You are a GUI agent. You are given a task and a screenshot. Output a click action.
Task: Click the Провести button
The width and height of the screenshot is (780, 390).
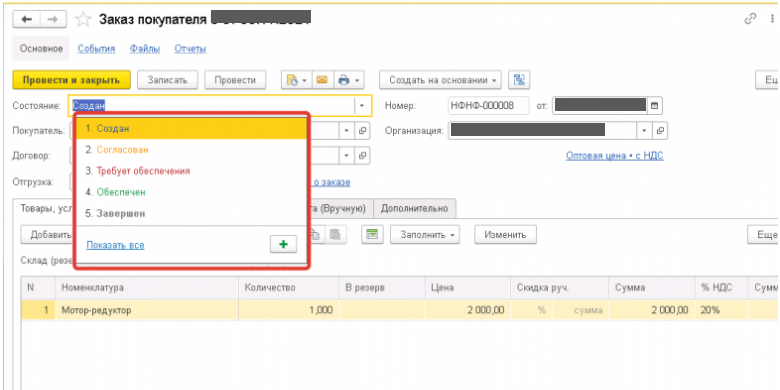(x=235, y=80)
